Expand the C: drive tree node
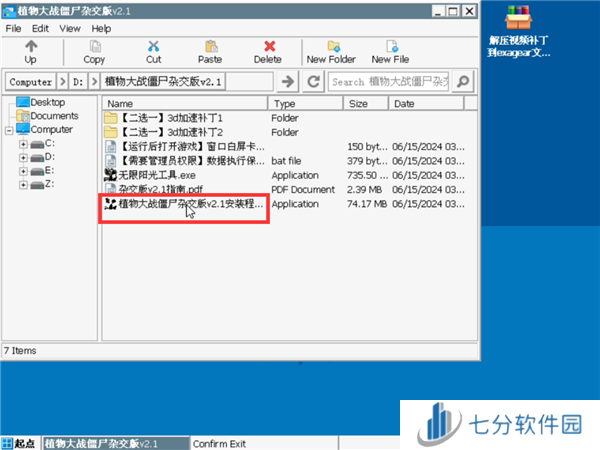Viewport: 600px width, 450px height. click(x=23, y=144)
